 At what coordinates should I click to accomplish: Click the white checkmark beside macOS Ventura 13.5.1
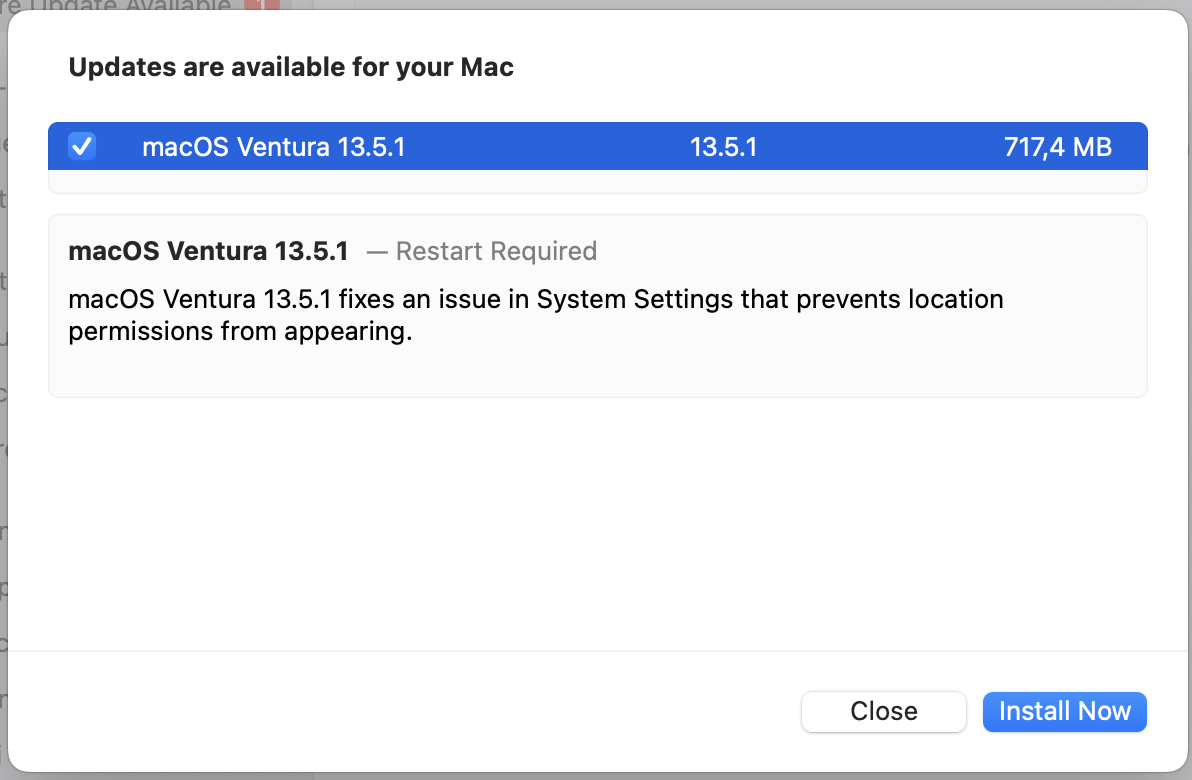[x=81, y=147]
